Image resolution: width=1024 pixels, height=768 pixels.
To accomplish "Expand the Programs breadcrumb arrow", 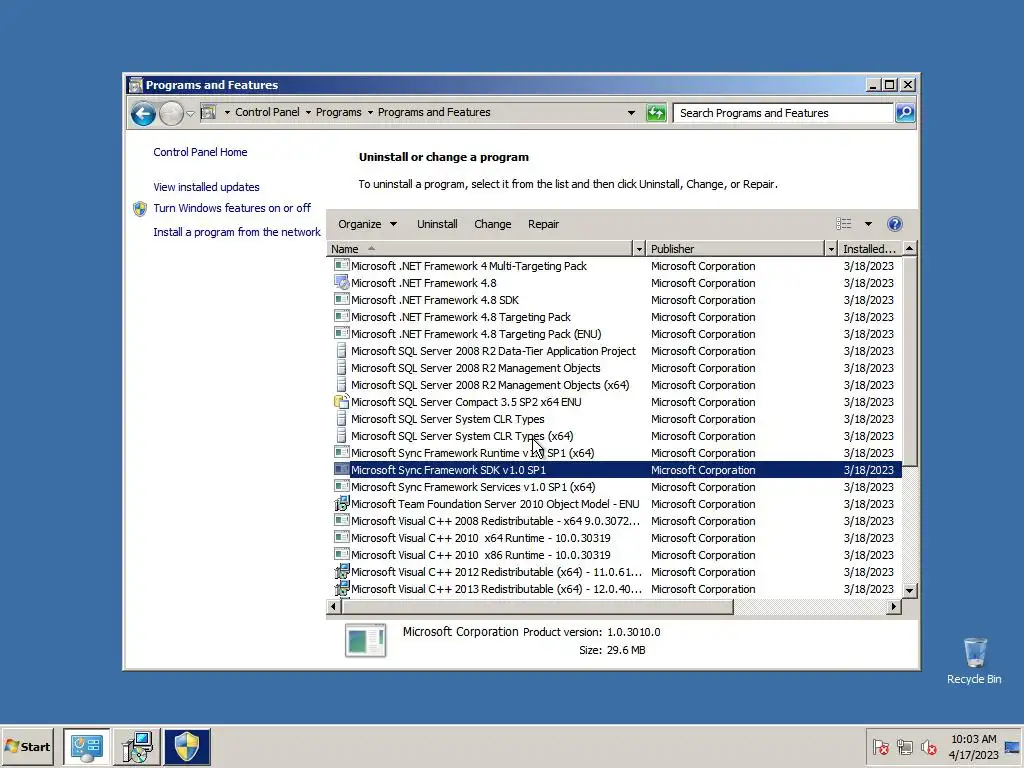I will [x=370, y=112].
